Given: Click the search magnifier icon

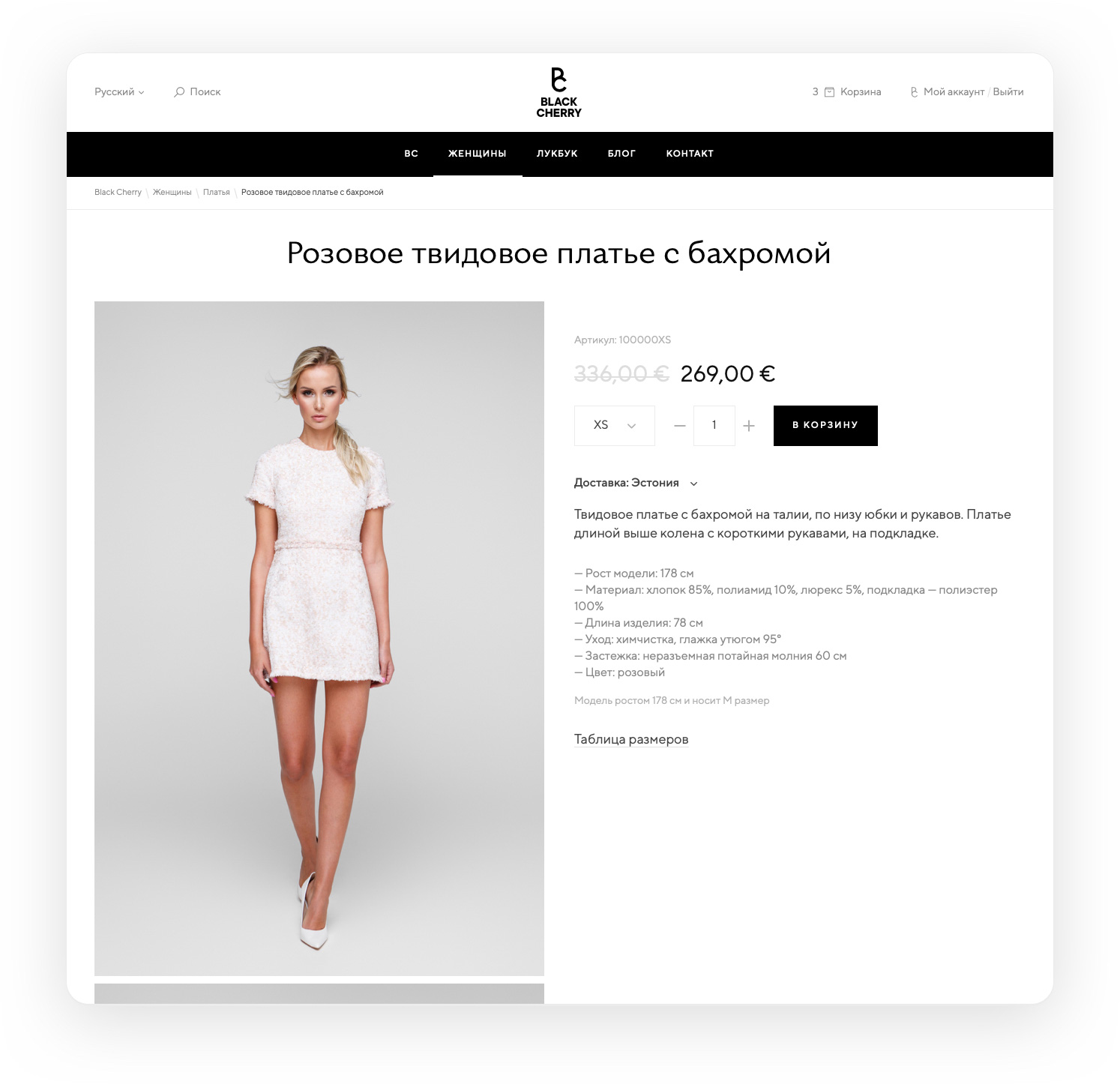Looking at the screenshot, I should point(179,92).
